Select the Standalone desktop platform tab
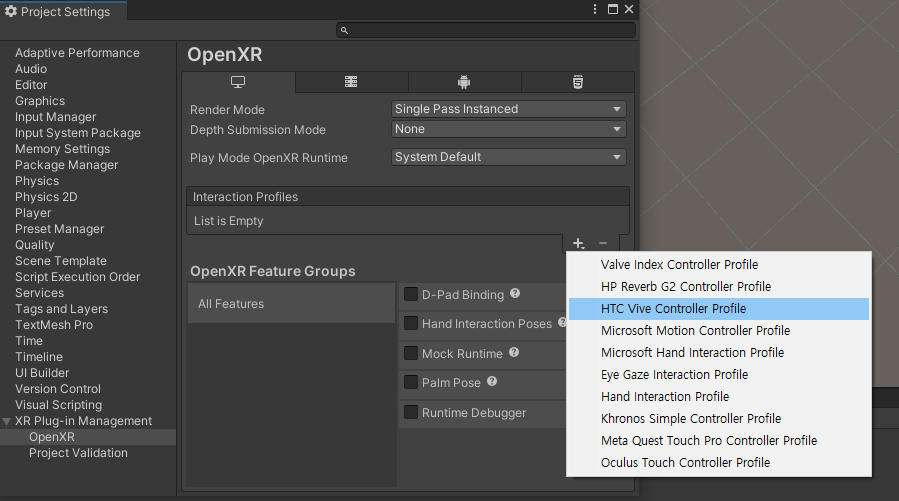The height and width of the screenshot is (501, 899). 238,82
